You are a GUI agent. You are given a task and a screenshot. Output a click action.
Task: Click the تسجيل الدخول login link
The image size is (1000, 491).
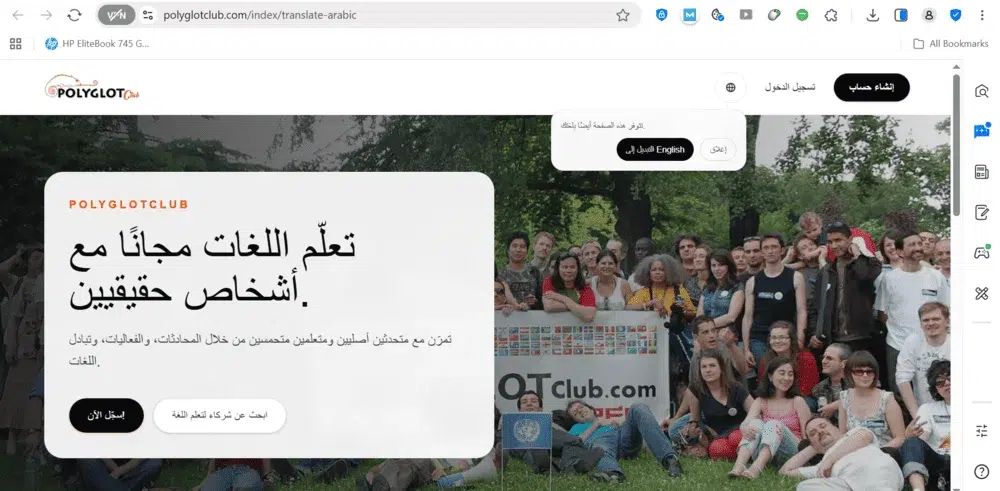tap(790, 87)
